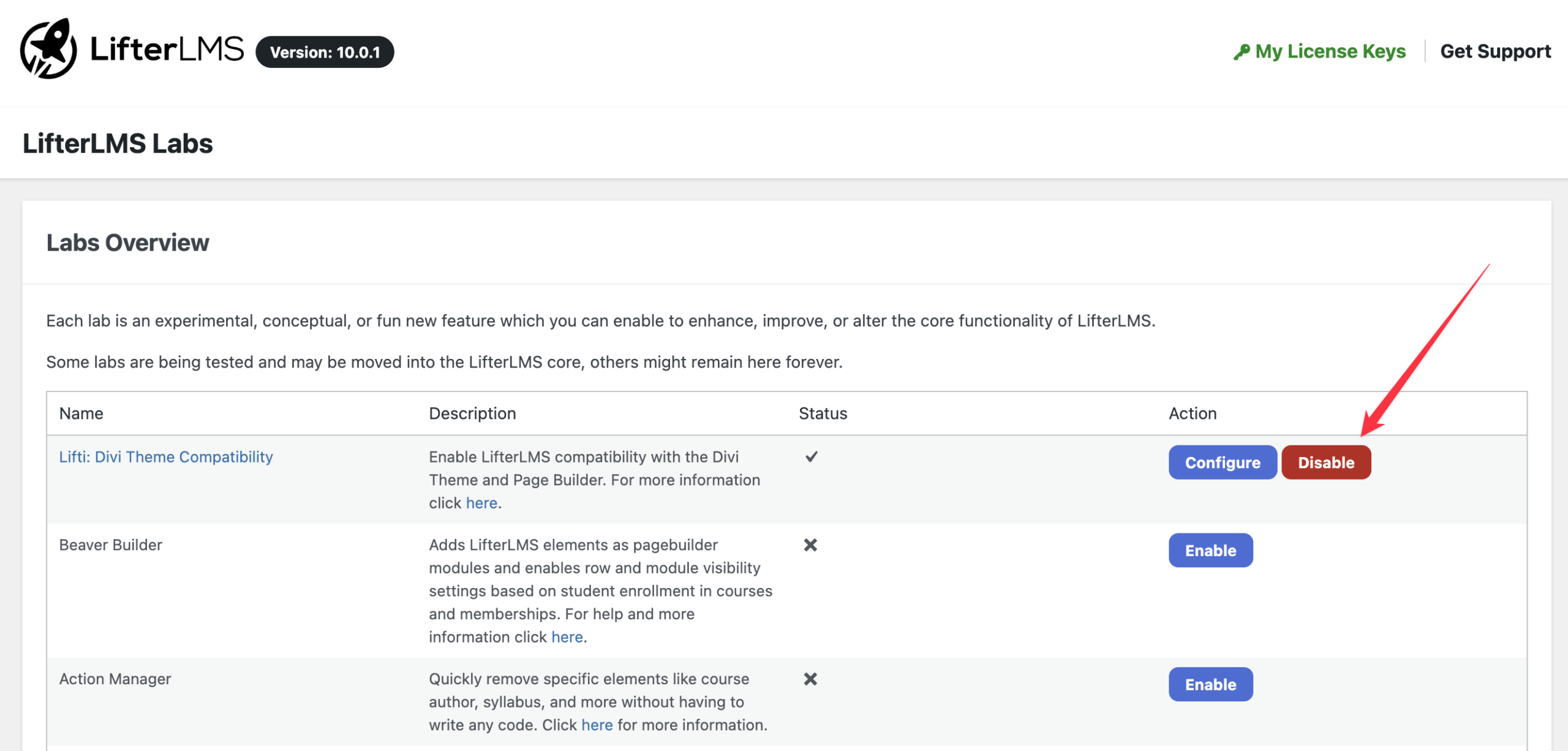Disable the Lifti Divi lab
The width and height of the screenshot is (1568, 751).
click(1326, 462)
